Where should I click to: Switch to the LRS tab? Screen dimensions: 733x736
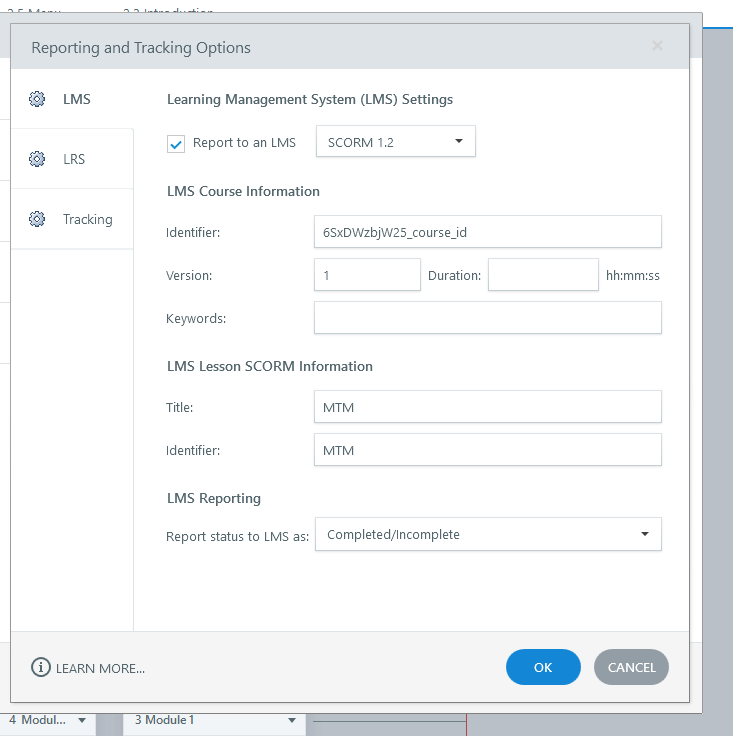pyautogui.click(x=74, y=159)
